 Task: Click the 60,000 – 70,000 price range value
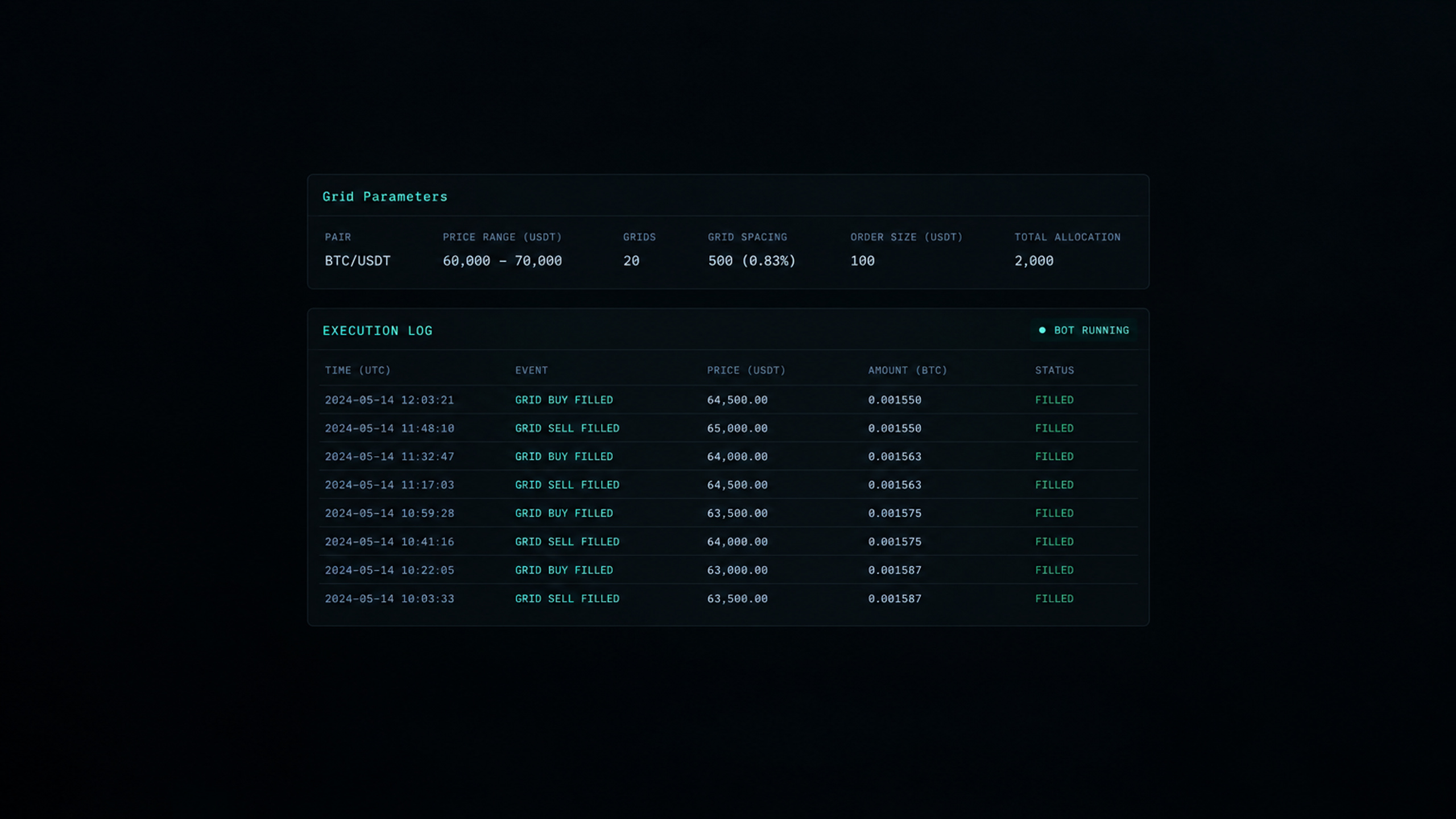(x=502, y=261)
